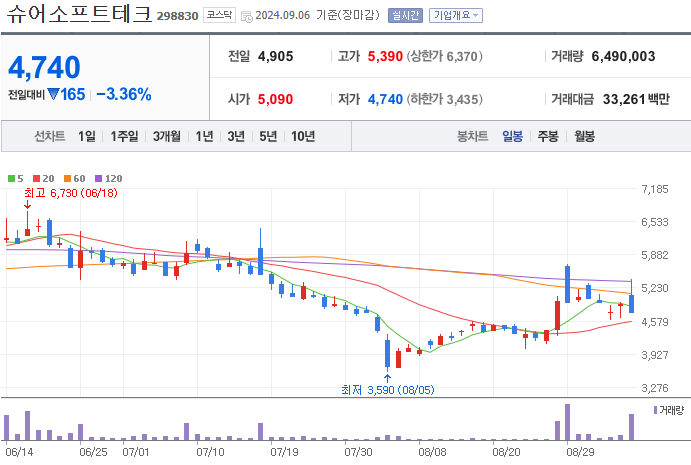This screenshot has height=465, width=691.
Task: Click the opening price 5,090
Action: (x=275, y=99)
